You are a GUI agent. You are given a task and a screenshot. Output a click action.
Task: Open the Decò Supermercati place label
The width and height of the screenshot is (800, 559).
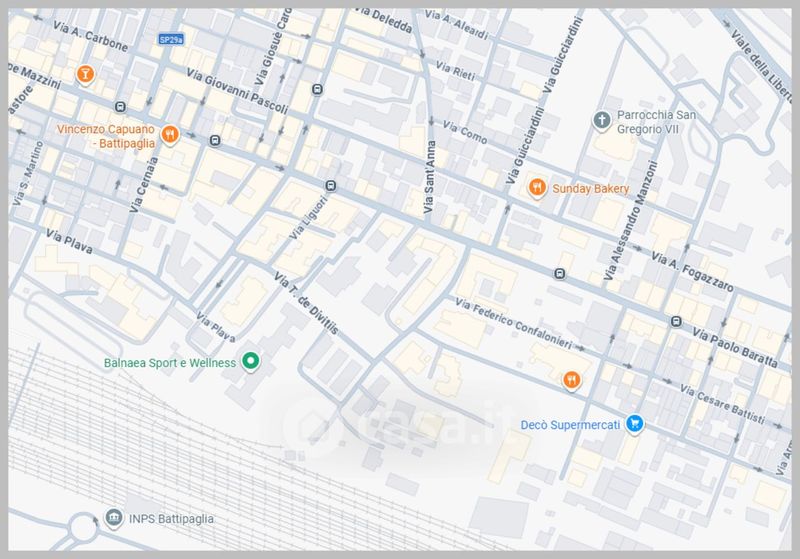[x=570, y=425]
